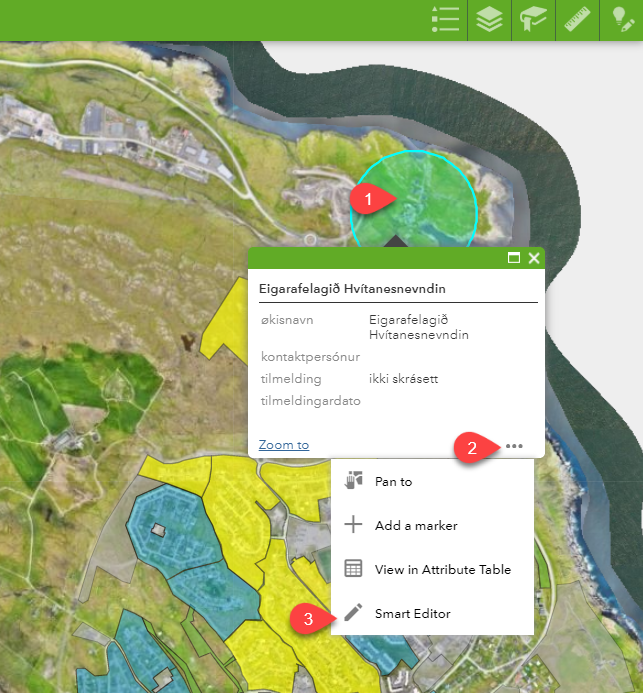Screen dimensions: 643x693
Task: Click the popup title Eigarafelagið Hvítanesnevndin
Action: (351, 289)
